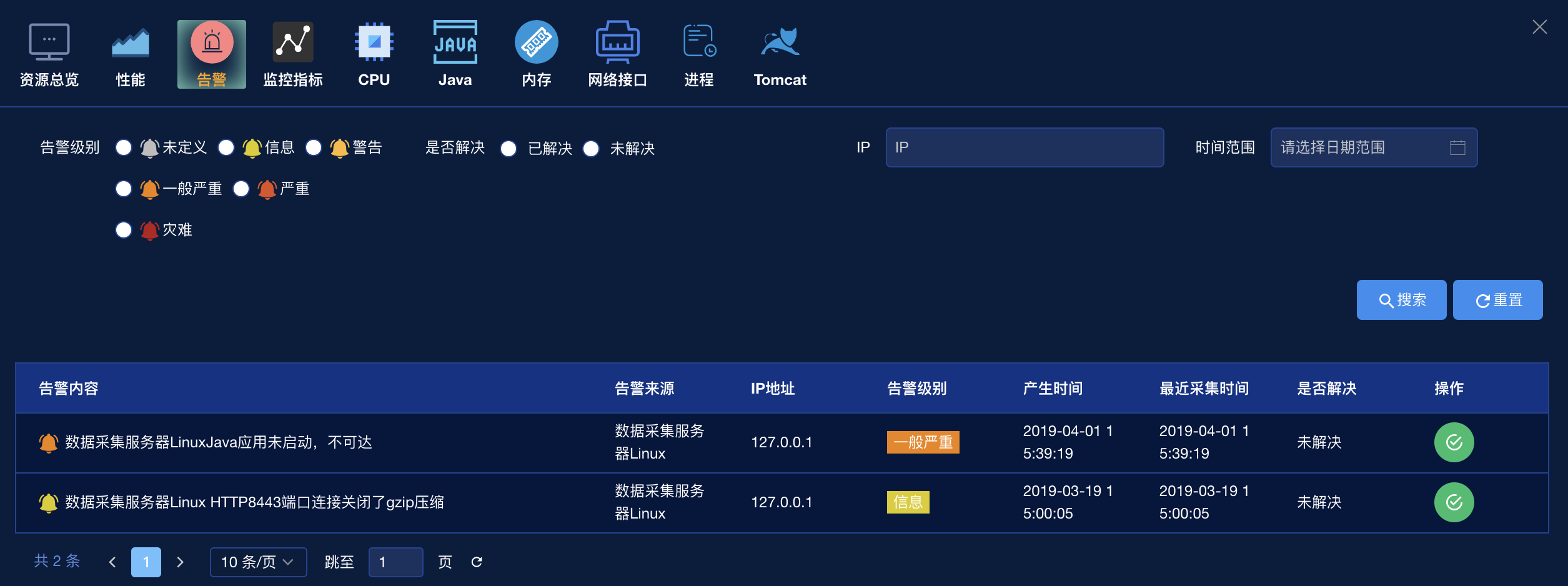Image resolution: width=1568 pixels, height=586 pixels.
Task: Refresh the pagination with the reload icon
Action: coord(477,562)
